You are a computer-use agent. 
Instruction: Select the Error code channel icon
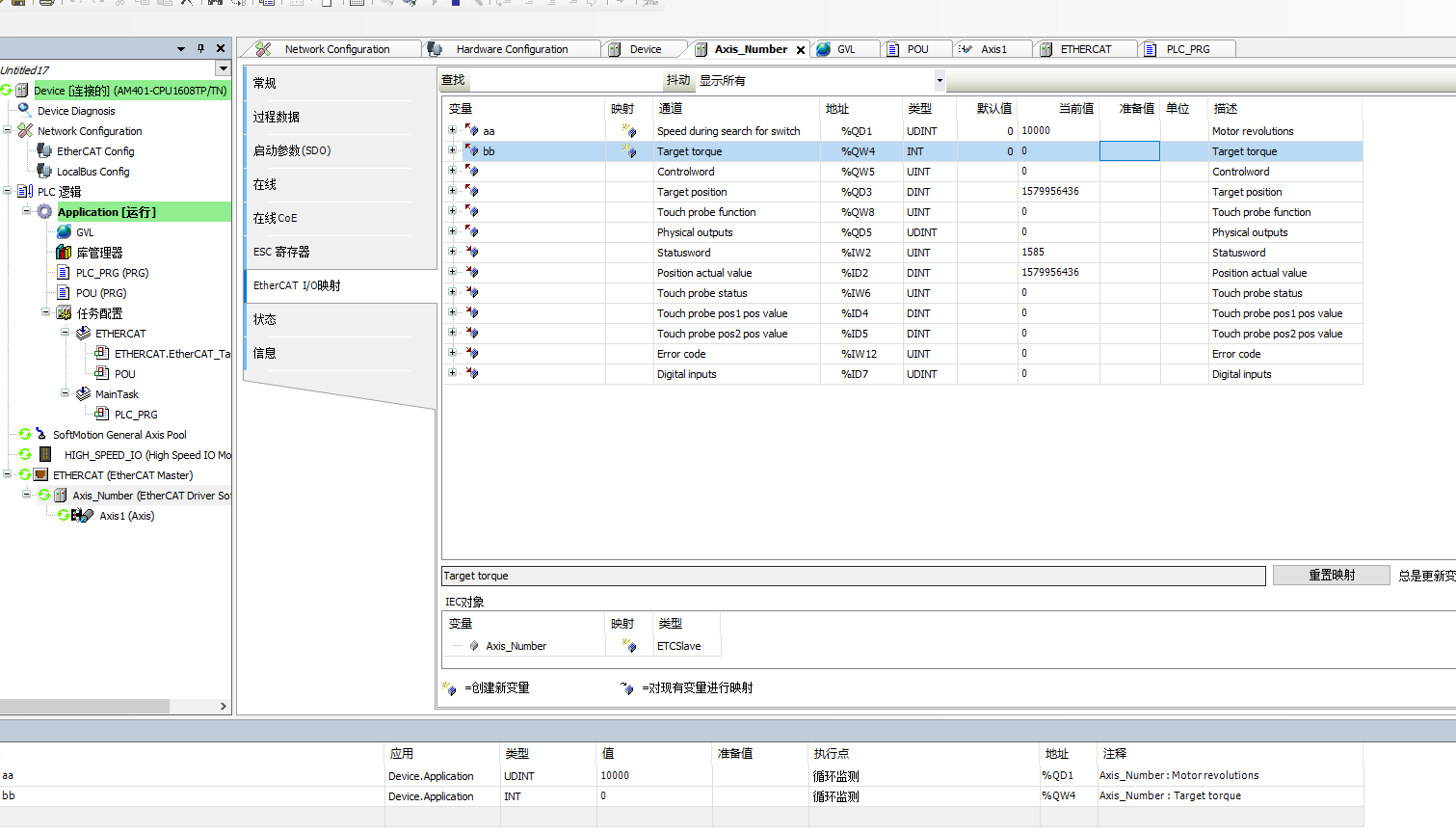click(471, 353)
